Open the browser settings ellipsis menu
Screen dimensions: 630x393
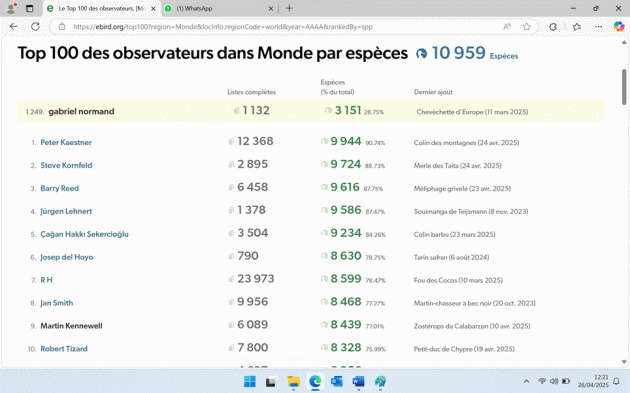[599, 27]
